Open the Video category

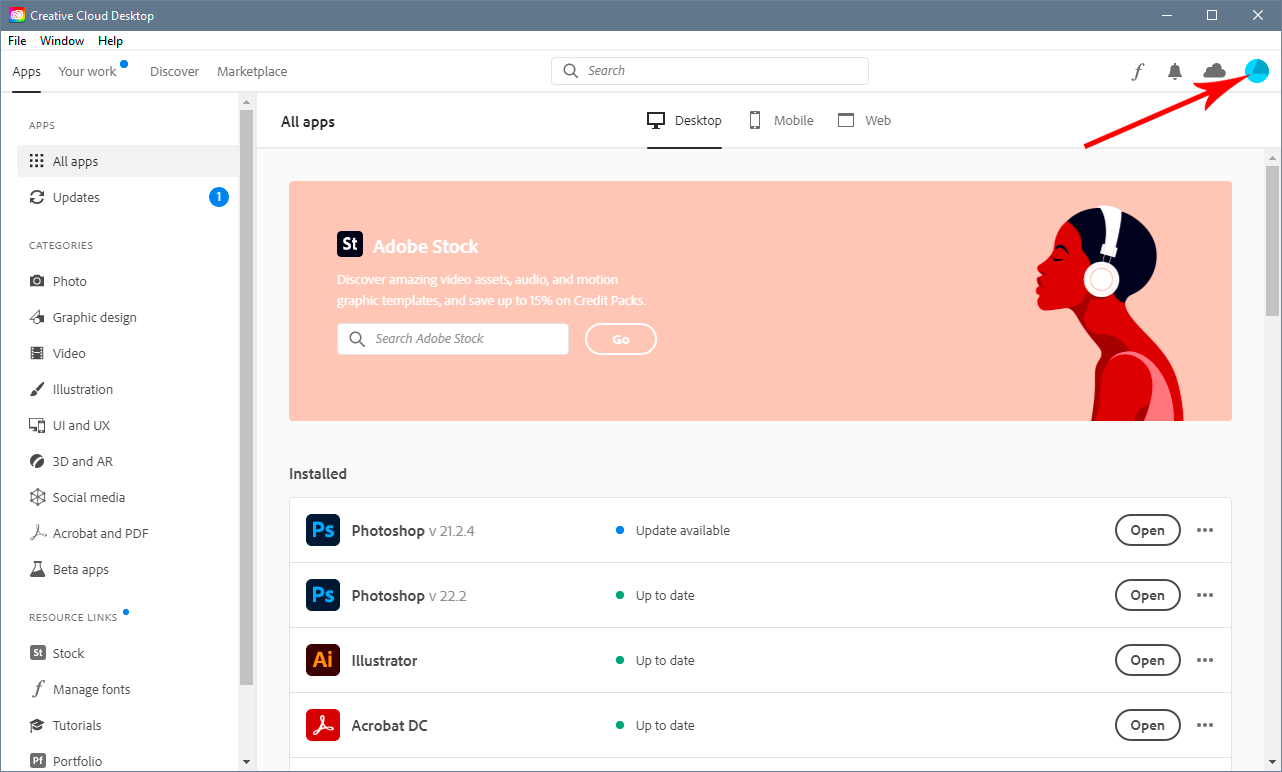click(69, 353)
